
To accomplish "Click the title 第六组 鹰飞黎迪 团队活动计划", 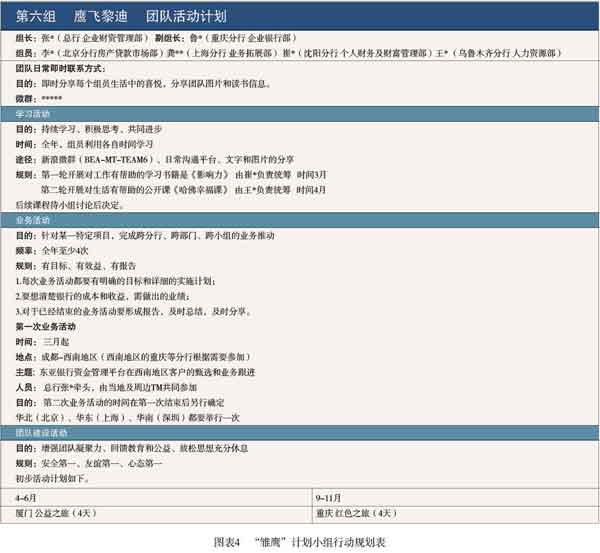I will (x=125, y=17).
